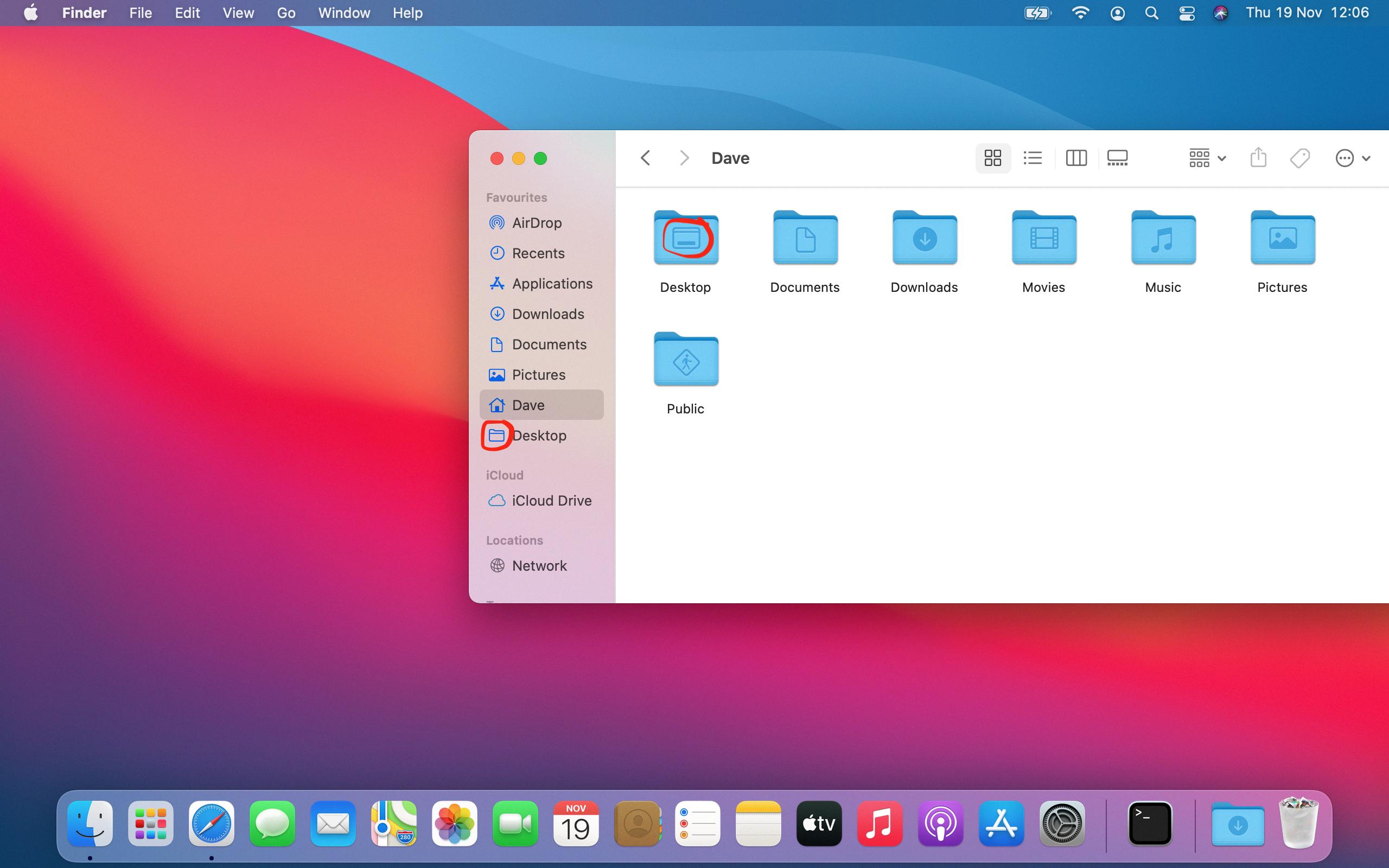1389x868 pixels.
Task: Open the Music folder
Action: pyautogui.click(x=1163, y=238)
